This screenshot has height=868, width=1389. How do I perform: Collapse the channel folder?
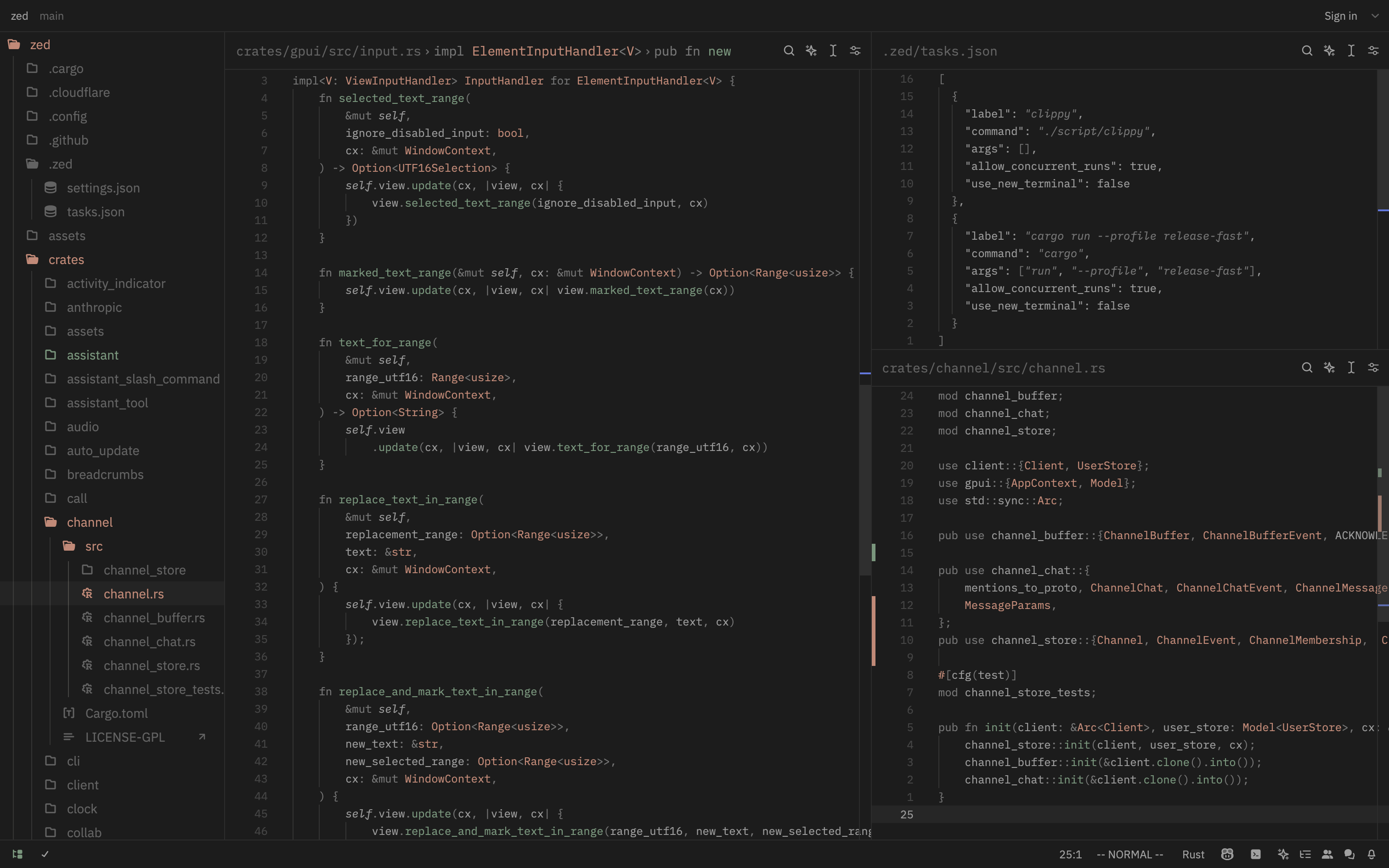112,523
